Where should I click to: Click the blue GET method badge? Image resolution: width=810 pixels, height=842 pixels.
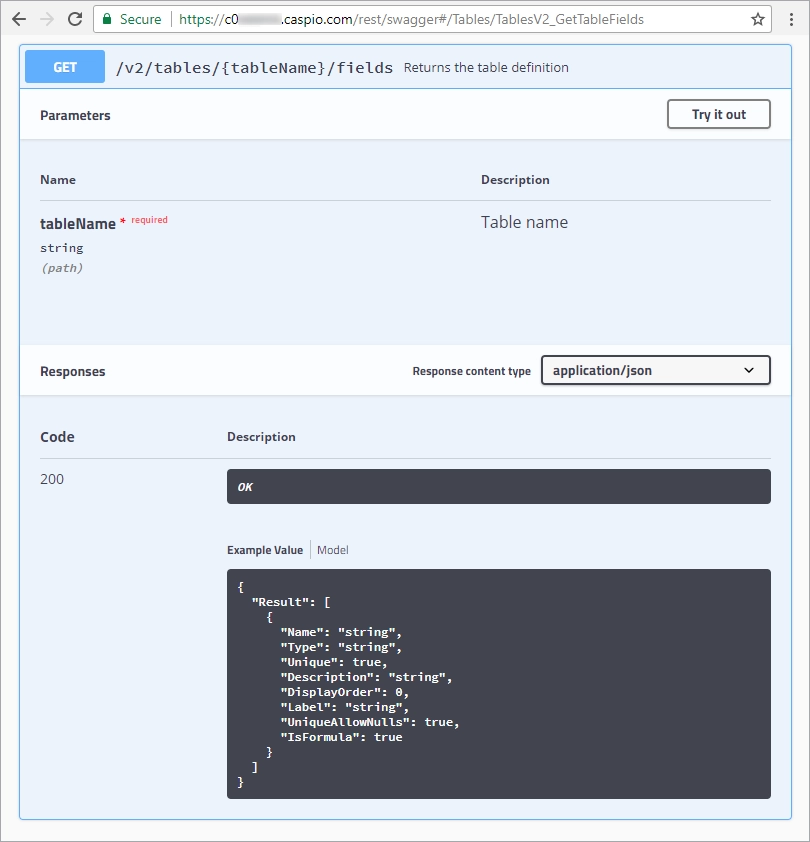click(65, 67)
